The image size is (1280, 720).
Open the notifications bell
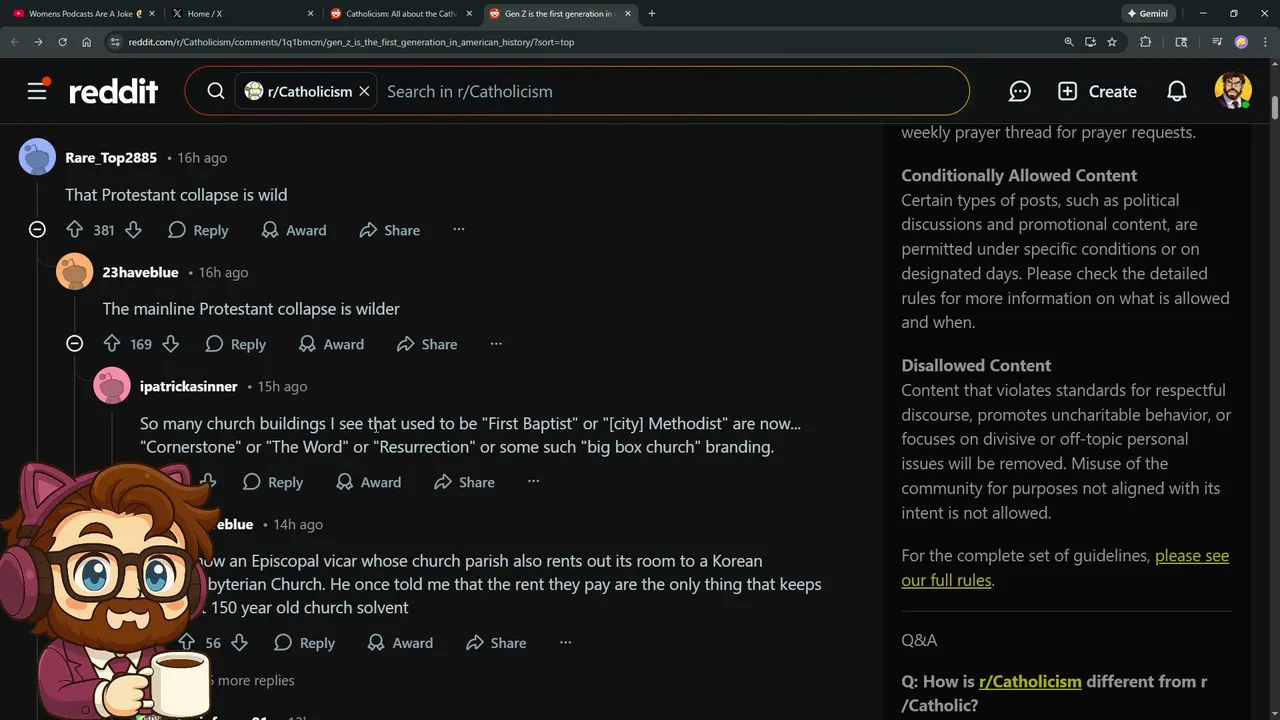tap(1177, 91)
